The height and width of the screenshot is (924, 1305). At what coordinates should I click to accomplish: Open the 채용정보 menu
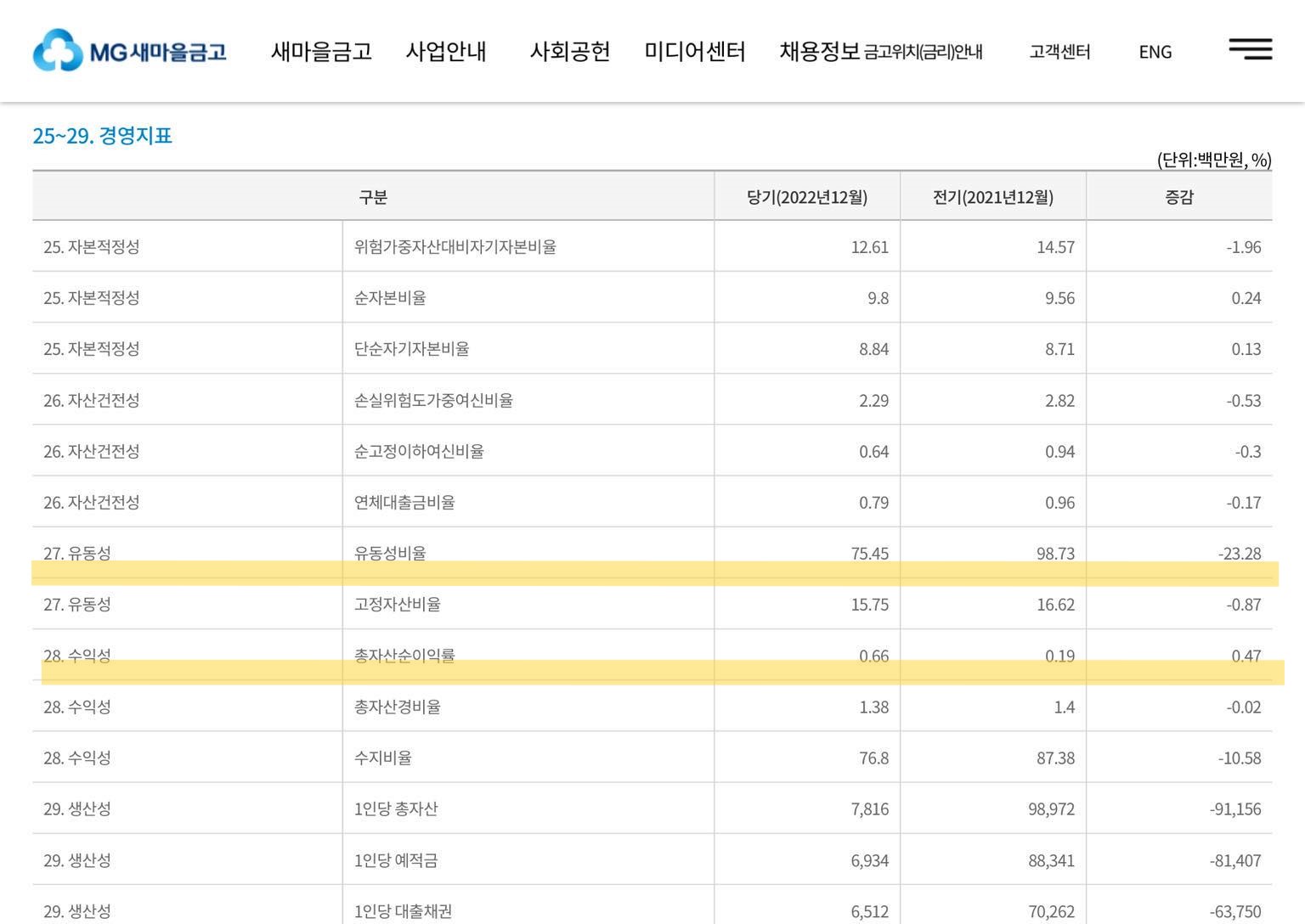tap(820, 52)
